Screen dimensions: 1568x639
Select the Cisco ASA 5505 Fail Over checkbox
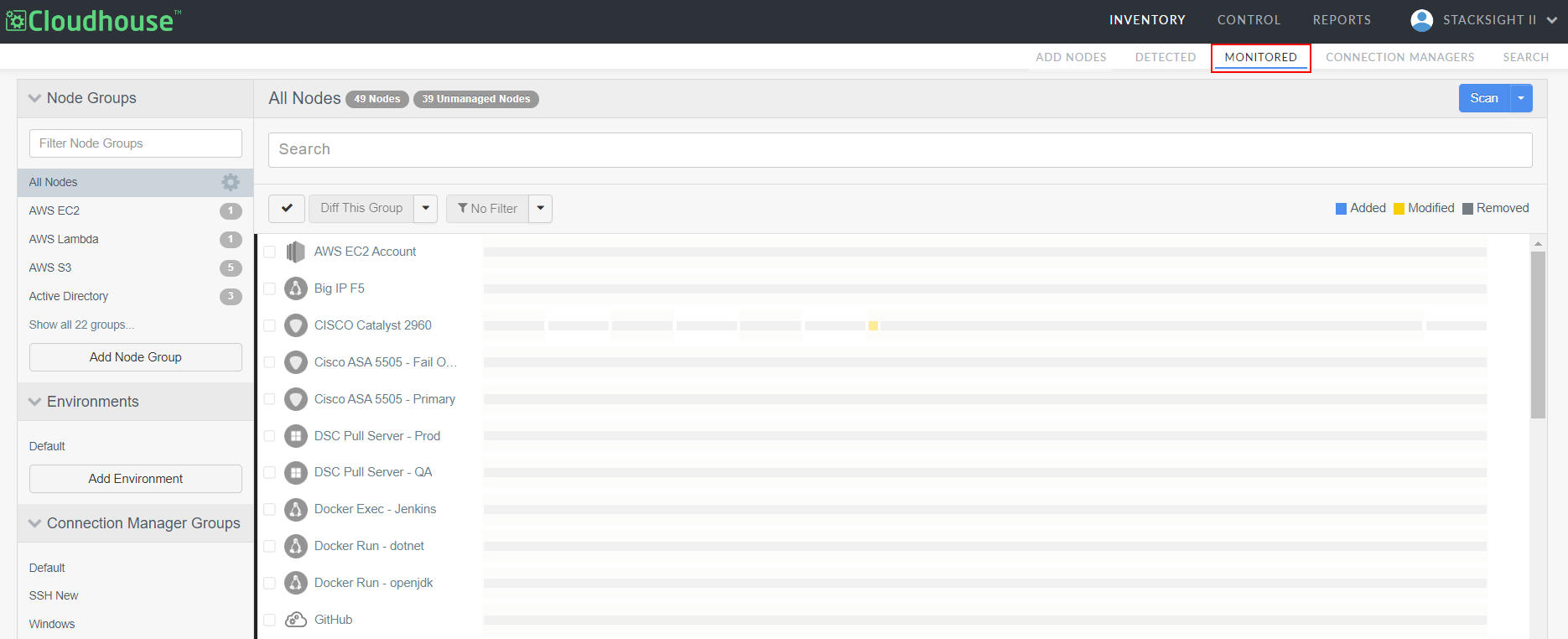pyautogui.click(x=269, y=362)
